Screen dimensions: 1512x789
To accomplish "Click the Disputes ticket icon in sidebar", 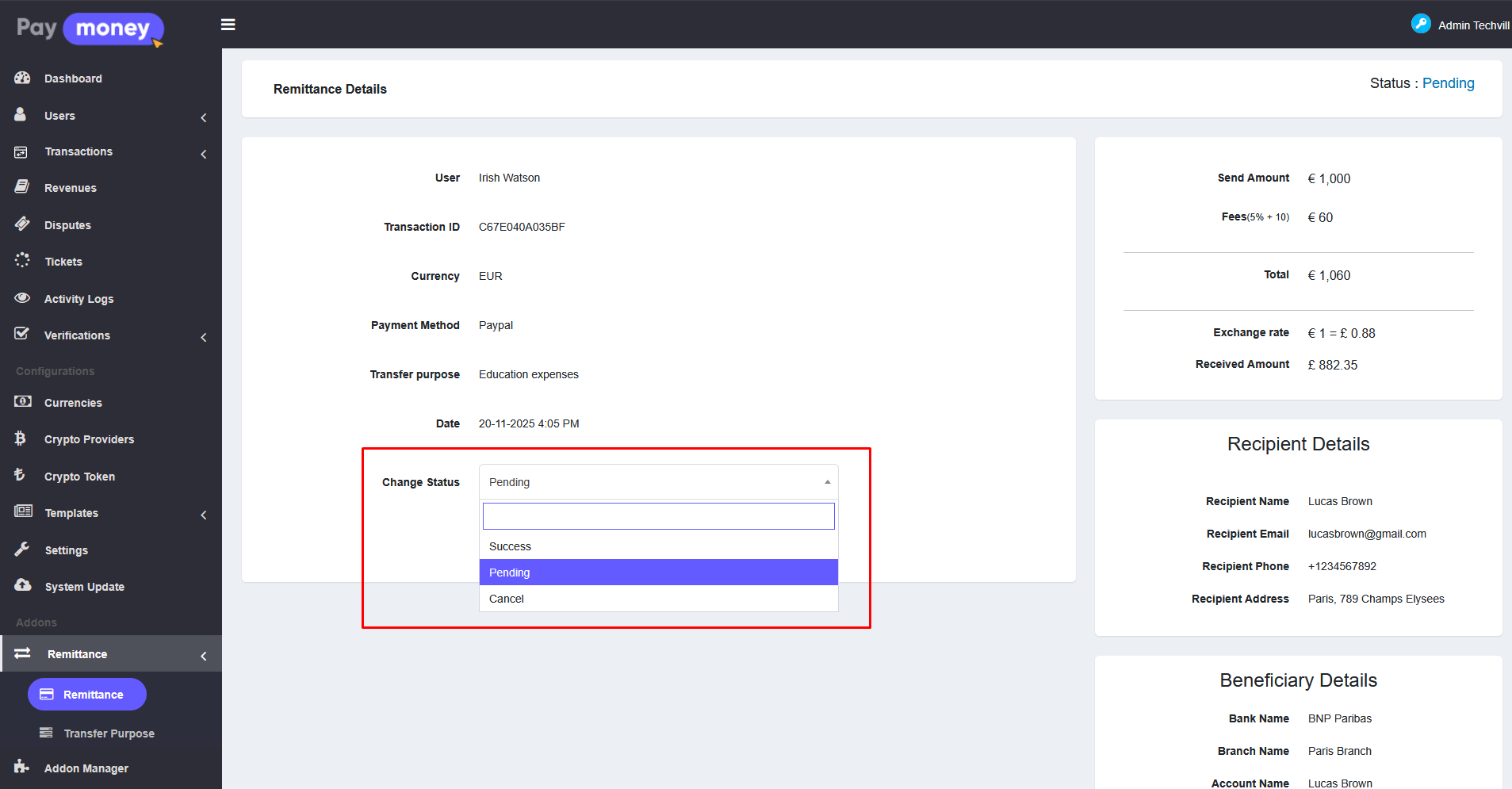I will (x=22, y=224).
